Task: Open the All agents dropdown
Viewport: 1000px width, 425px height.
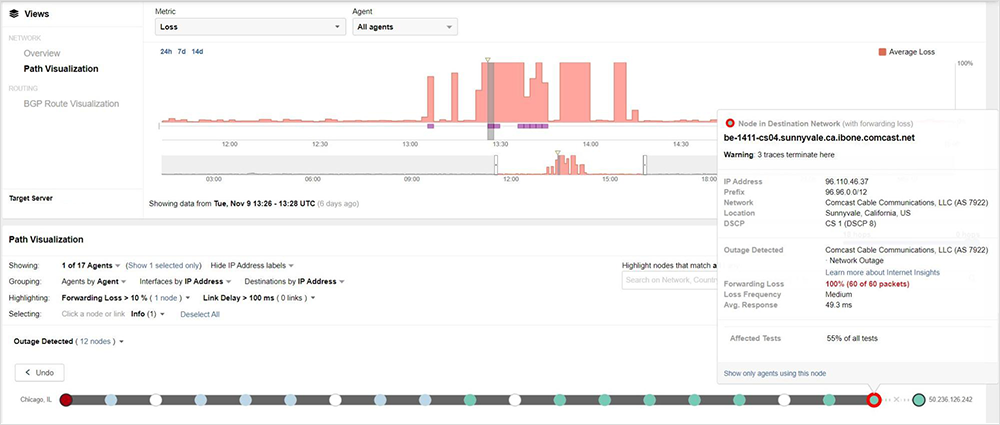Action: click(x=405, y=27)
